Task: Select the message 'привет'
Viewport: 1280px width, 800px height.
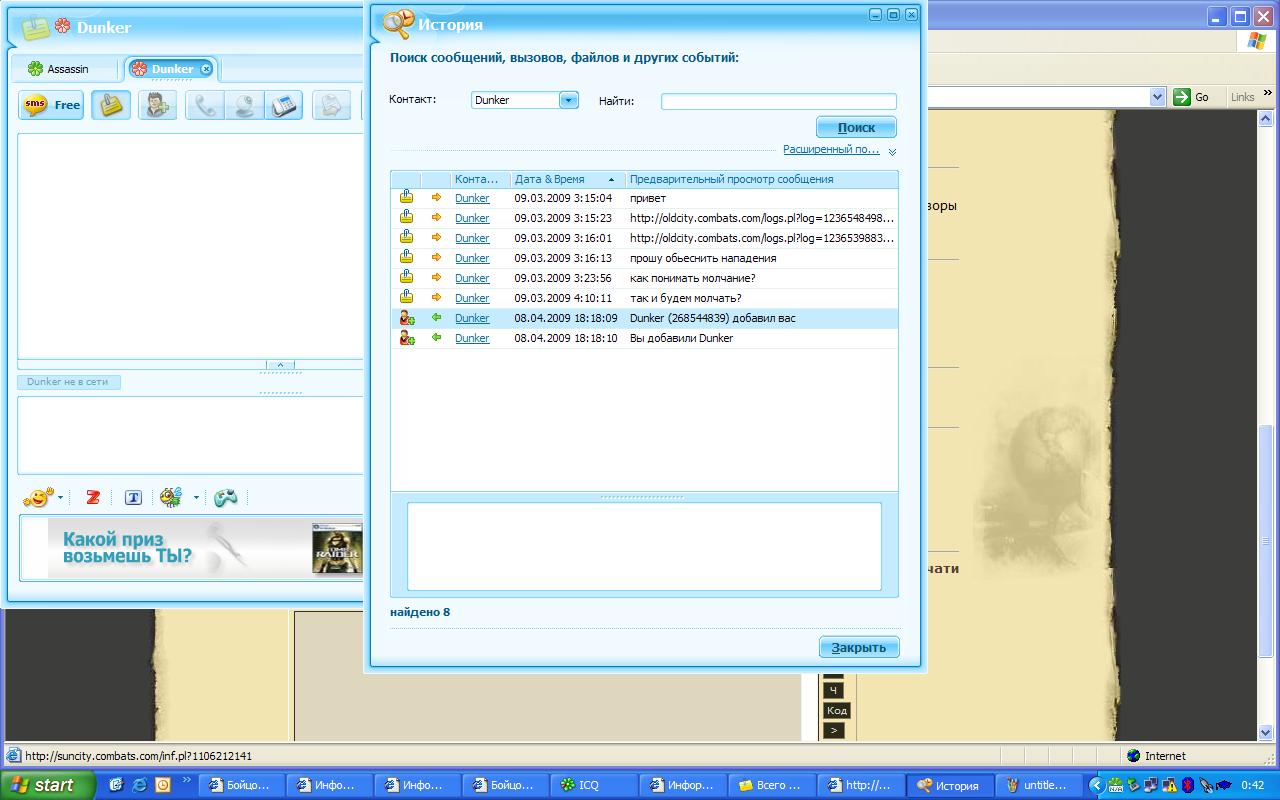Action: tap(648, 198)
